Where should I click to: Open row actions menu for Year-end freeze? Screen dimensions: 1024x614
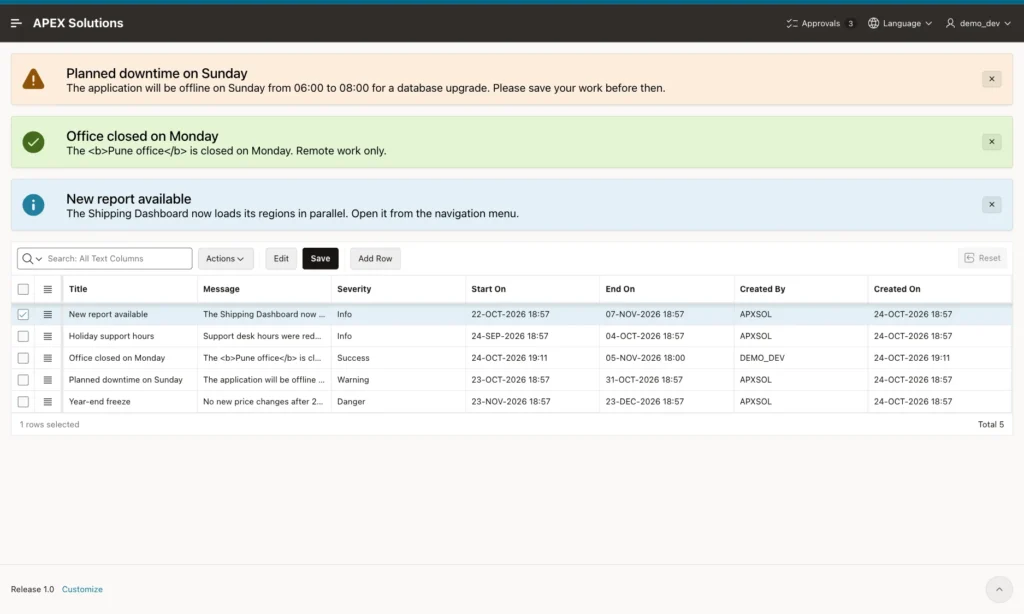pyautogui.click(x=48, y=402)
